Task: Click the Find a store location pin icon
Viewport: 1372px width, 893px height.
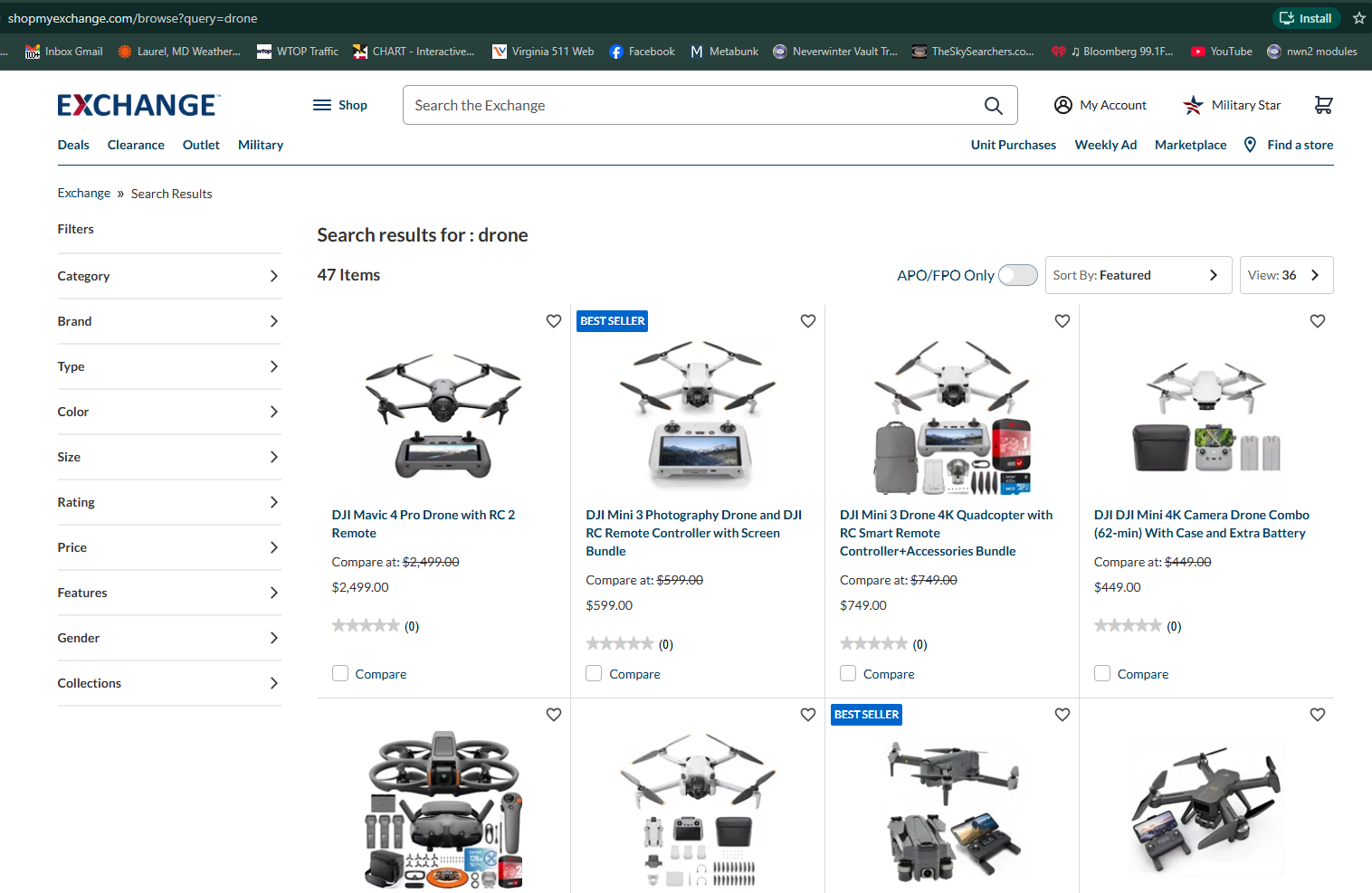Action: (x=1250, y=145)
